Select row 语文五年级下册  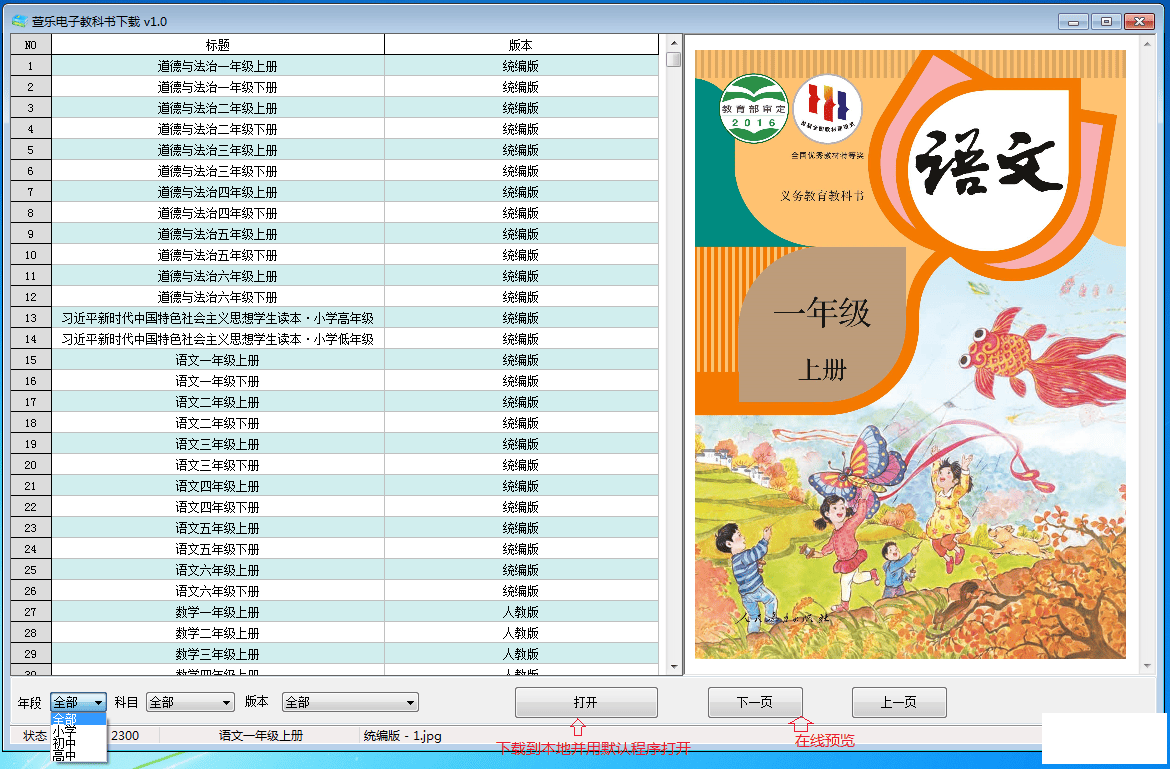pyautogui.click(x=334, y=548)
